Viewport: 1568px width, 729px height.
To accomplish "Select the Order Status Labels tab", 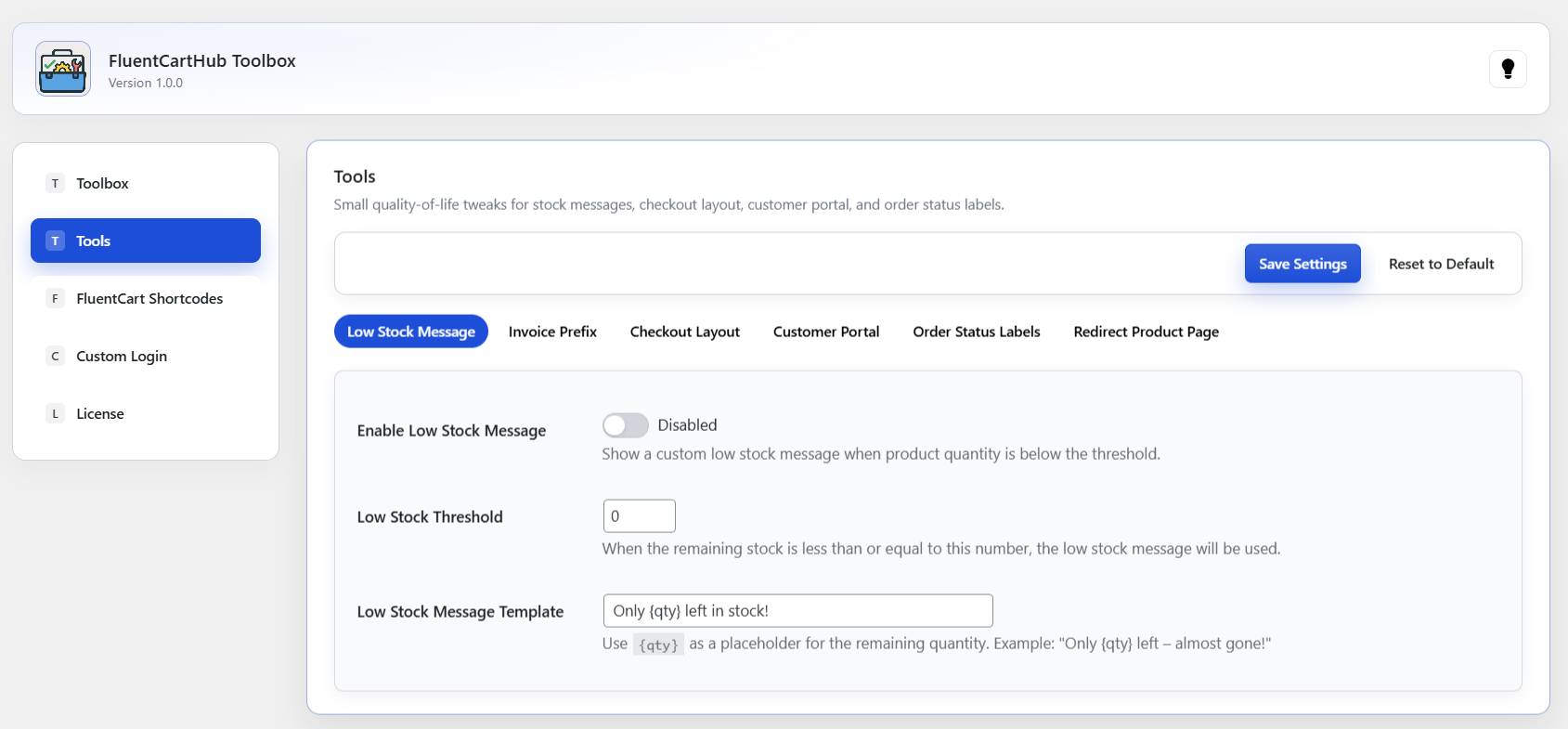I will [x=976, y=332].
